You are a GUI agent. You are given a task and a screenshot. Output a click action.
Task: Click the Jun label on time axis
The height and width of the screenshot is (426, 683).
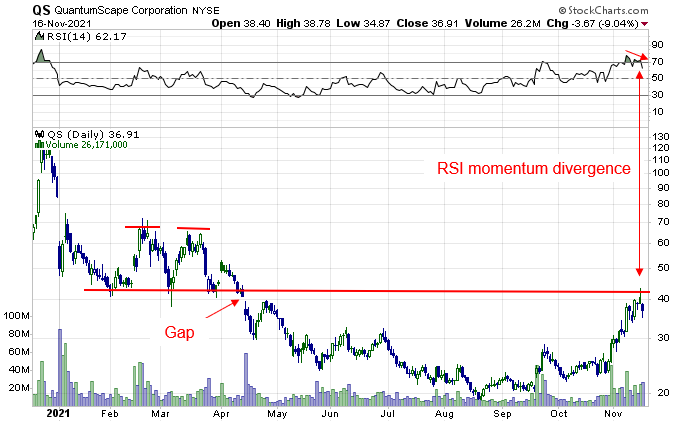(x=330, y=414)
